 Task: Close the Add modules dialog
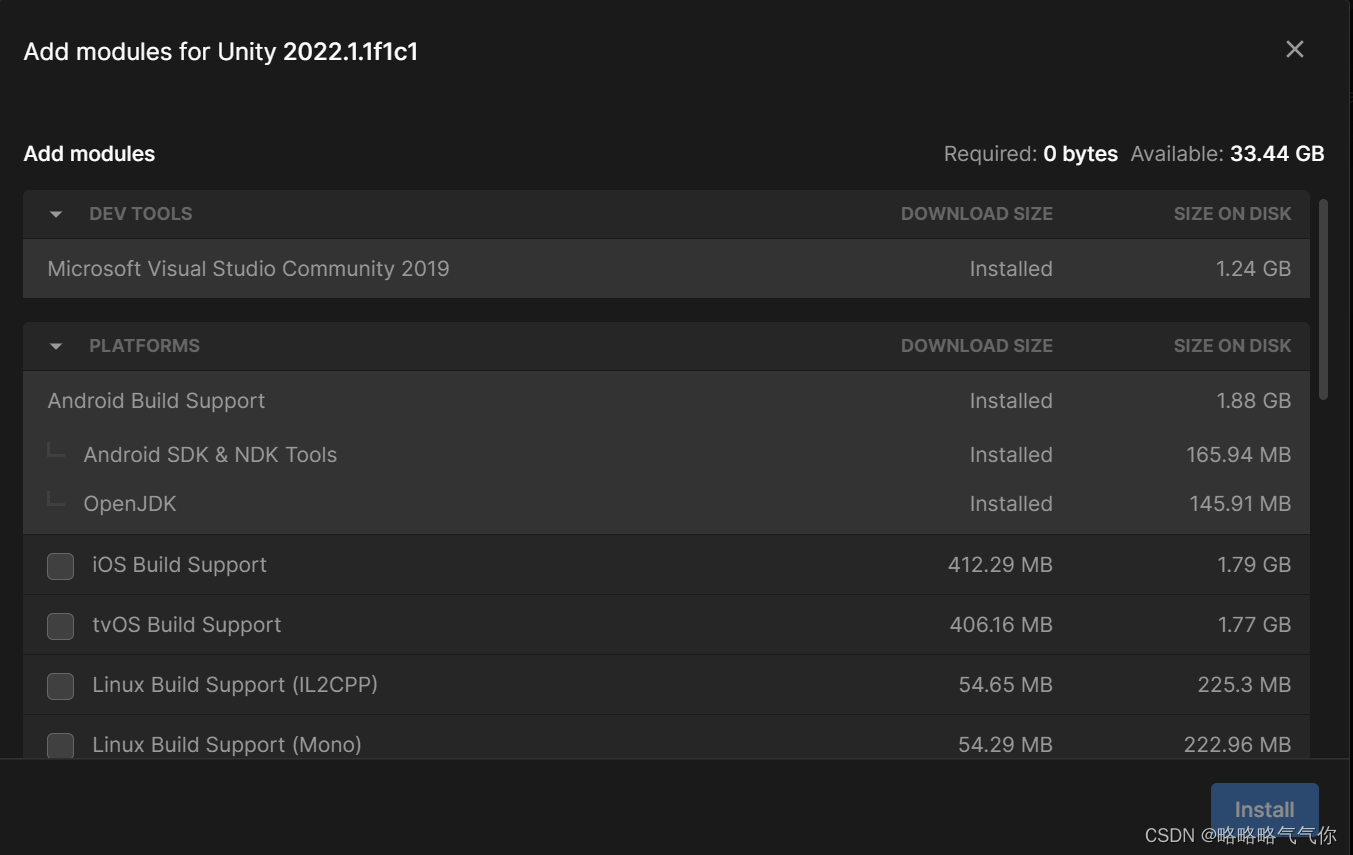pyautogui.click(x=1294, y=49)
